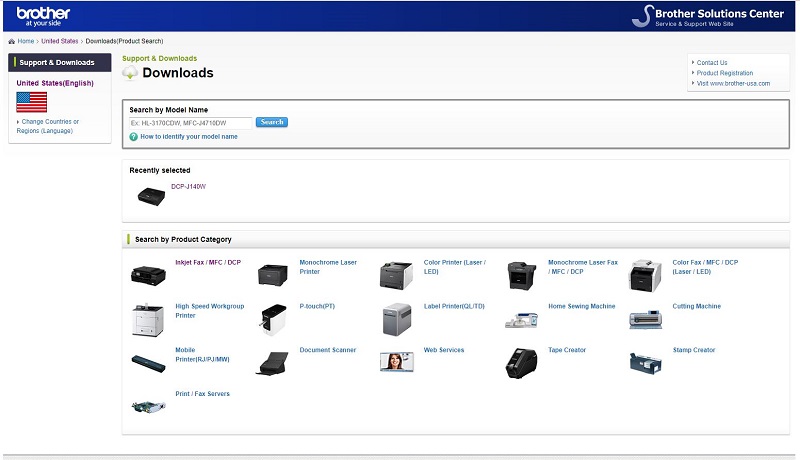
Task: Click the High Speed Workgroup Printer image
Action: (x=148, y=320)
